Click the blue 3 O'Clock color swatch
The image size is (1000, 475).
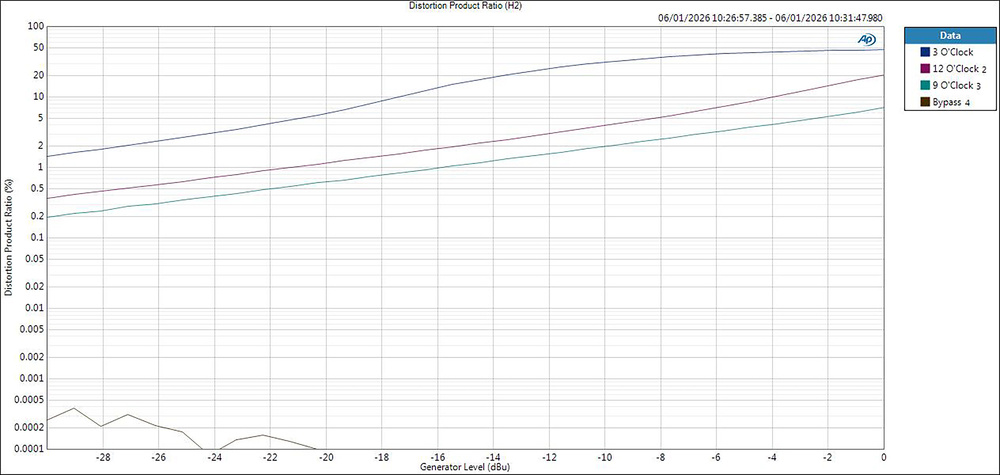pos(924,52)
